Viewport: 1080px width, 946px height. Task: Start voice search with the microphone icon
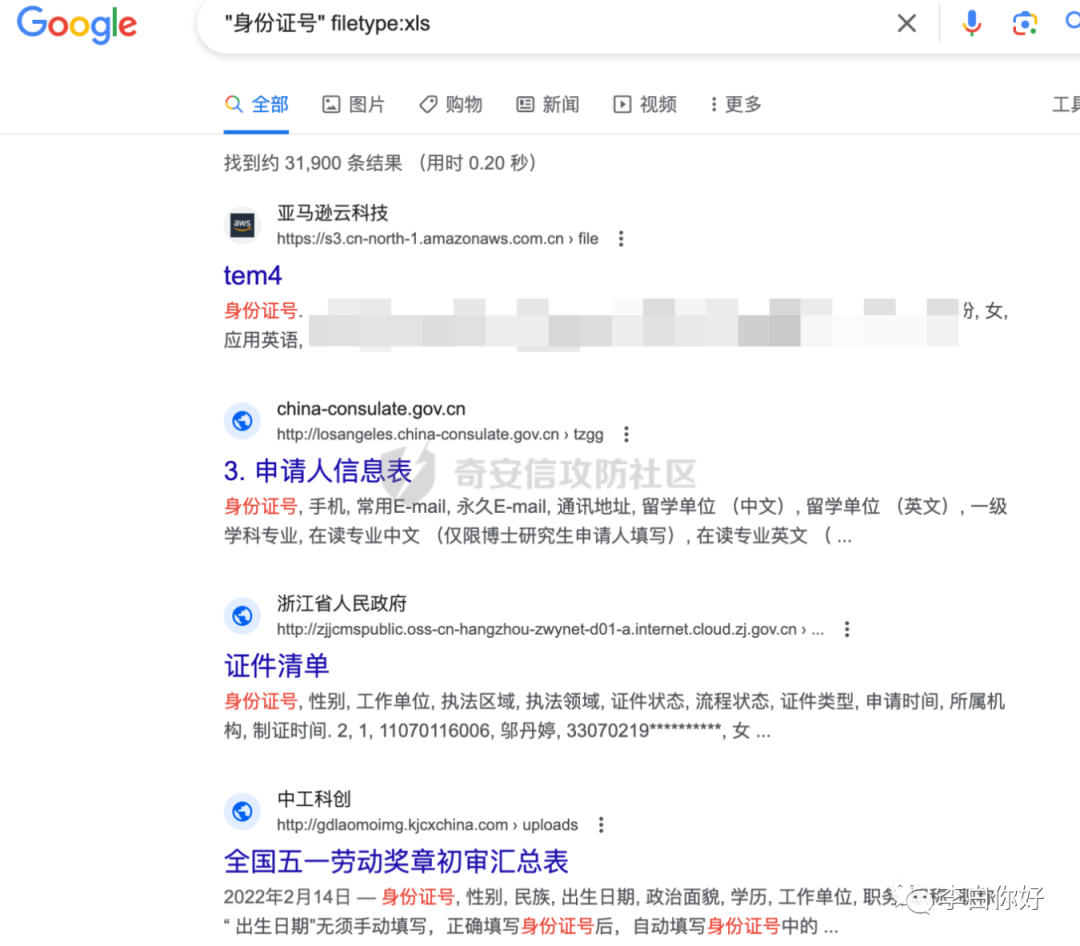pos(971,23)
